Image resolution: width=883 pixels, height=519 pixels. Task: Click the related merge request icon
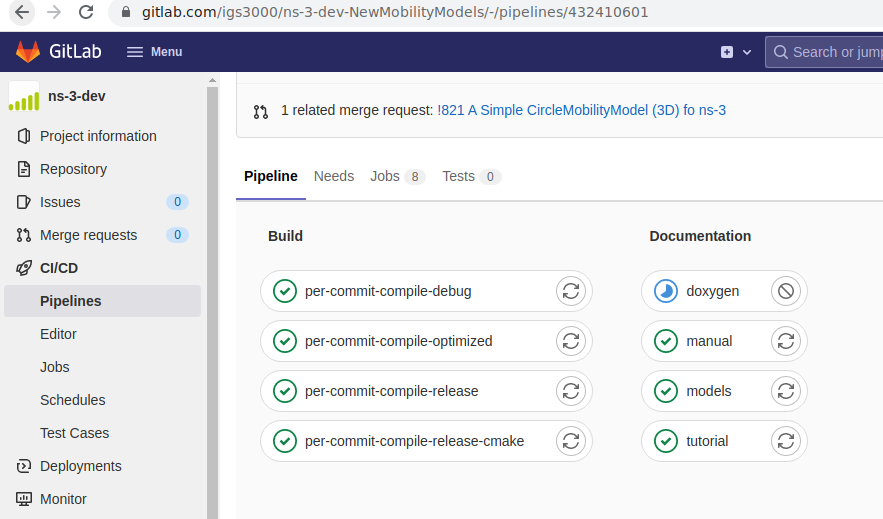click(261, 111)
